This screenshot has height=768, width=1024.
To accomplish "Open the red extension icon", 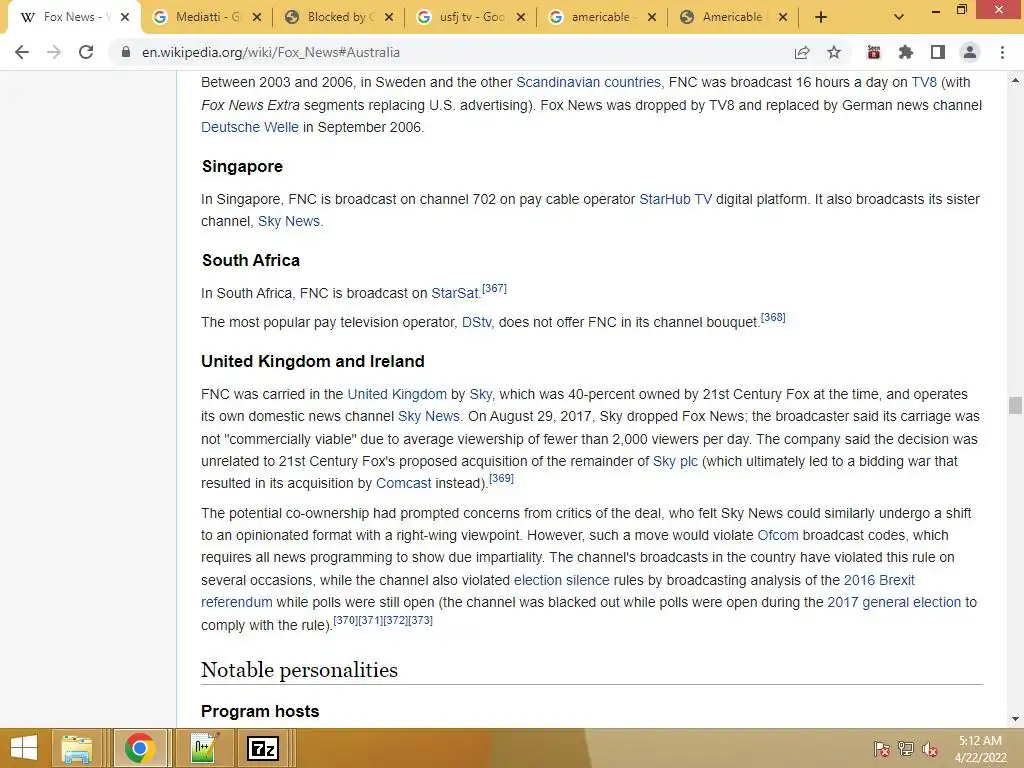I will 874,52.
